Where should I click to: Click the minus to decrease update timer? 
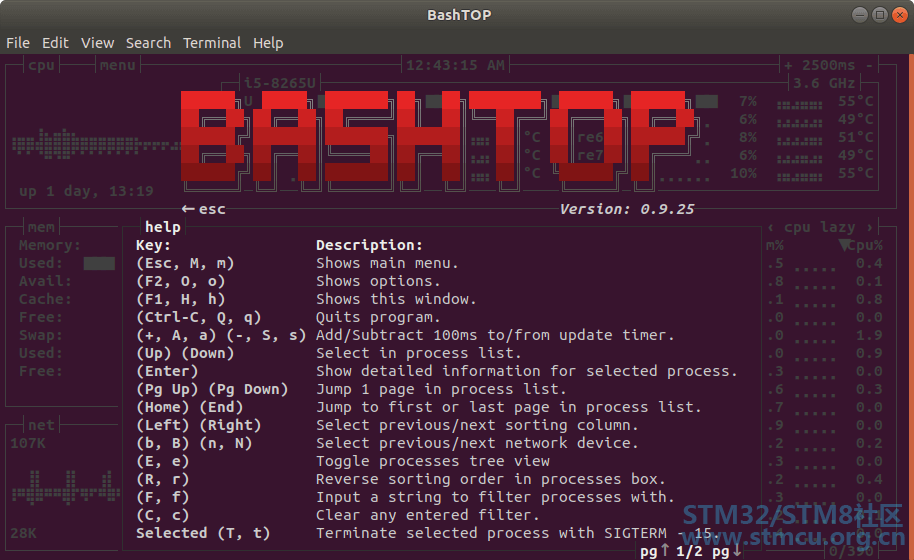(x=869, y=65)
